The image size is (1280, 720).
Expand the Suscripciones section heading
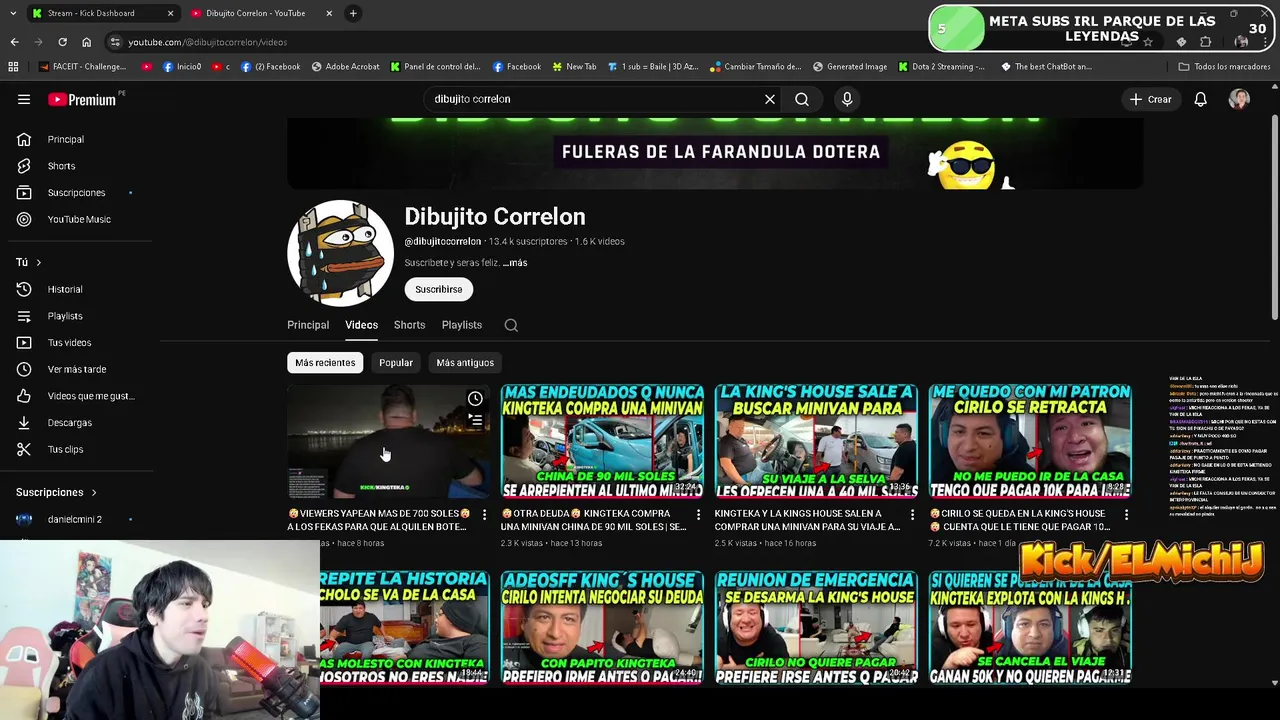(x=57, y=492)
